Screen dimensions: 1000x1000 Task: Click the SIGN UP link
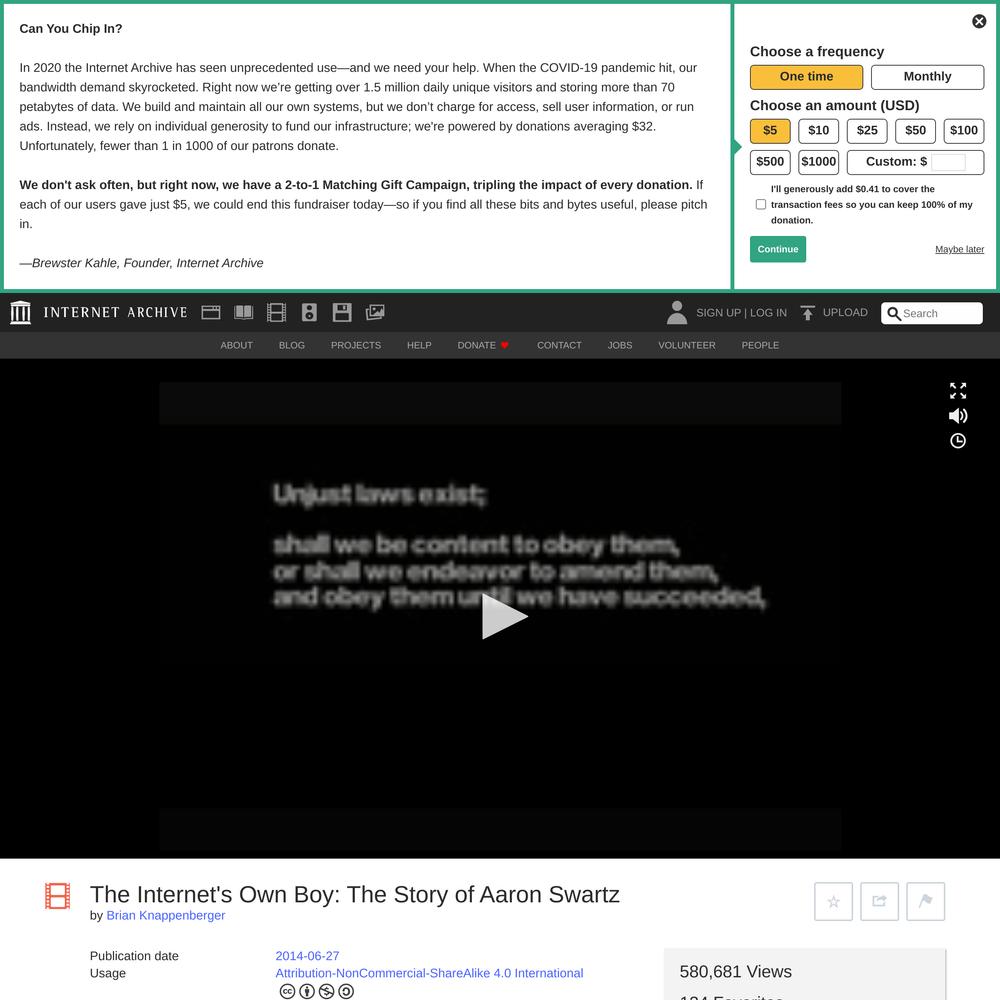[718, 313]
